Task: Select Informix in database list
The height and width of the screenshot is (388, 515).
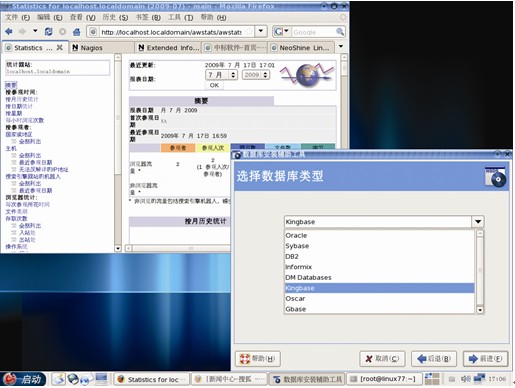Action: pos(379,267)
